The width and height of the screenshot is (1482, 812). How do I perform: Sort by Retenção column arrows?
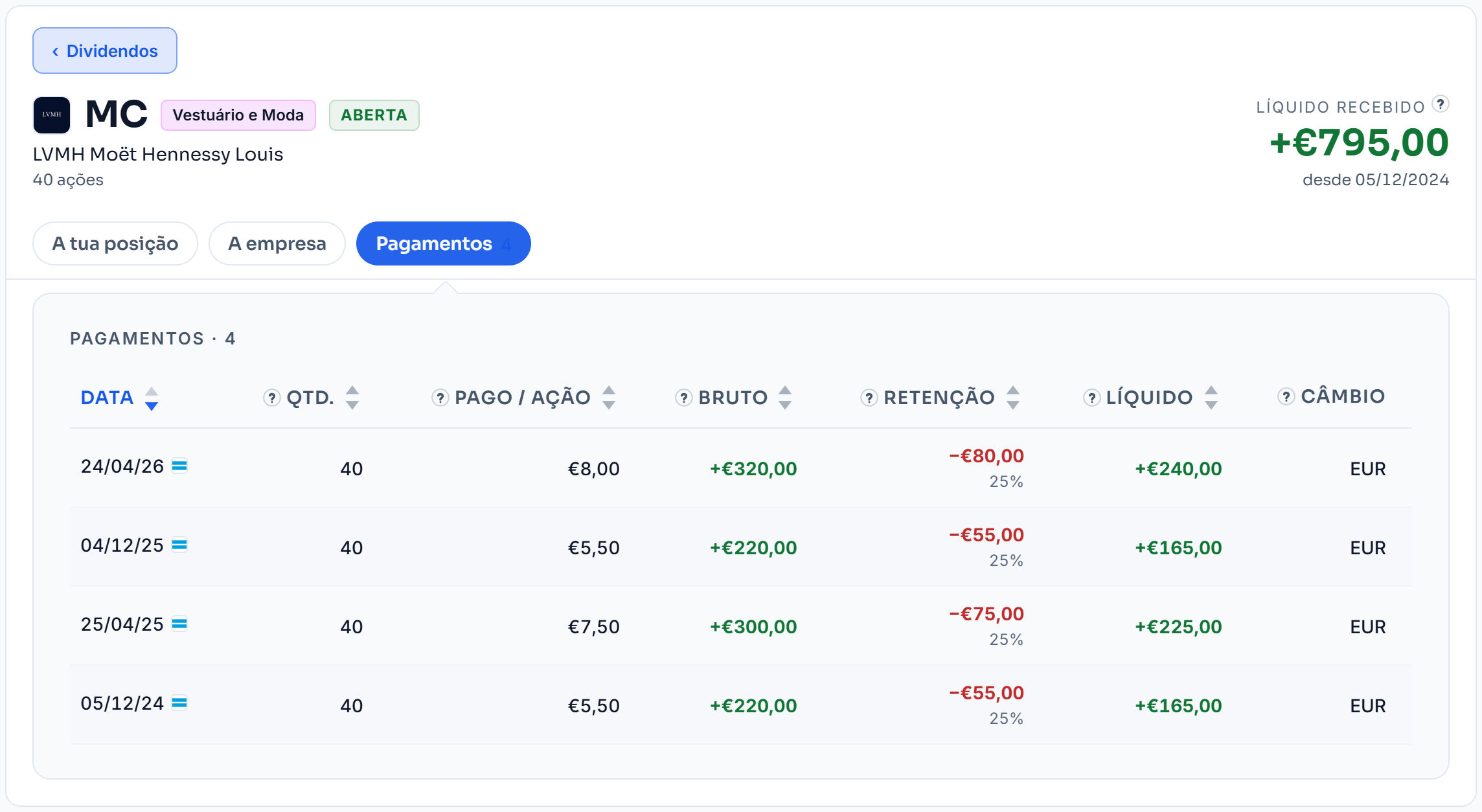tap(1013, 398)
